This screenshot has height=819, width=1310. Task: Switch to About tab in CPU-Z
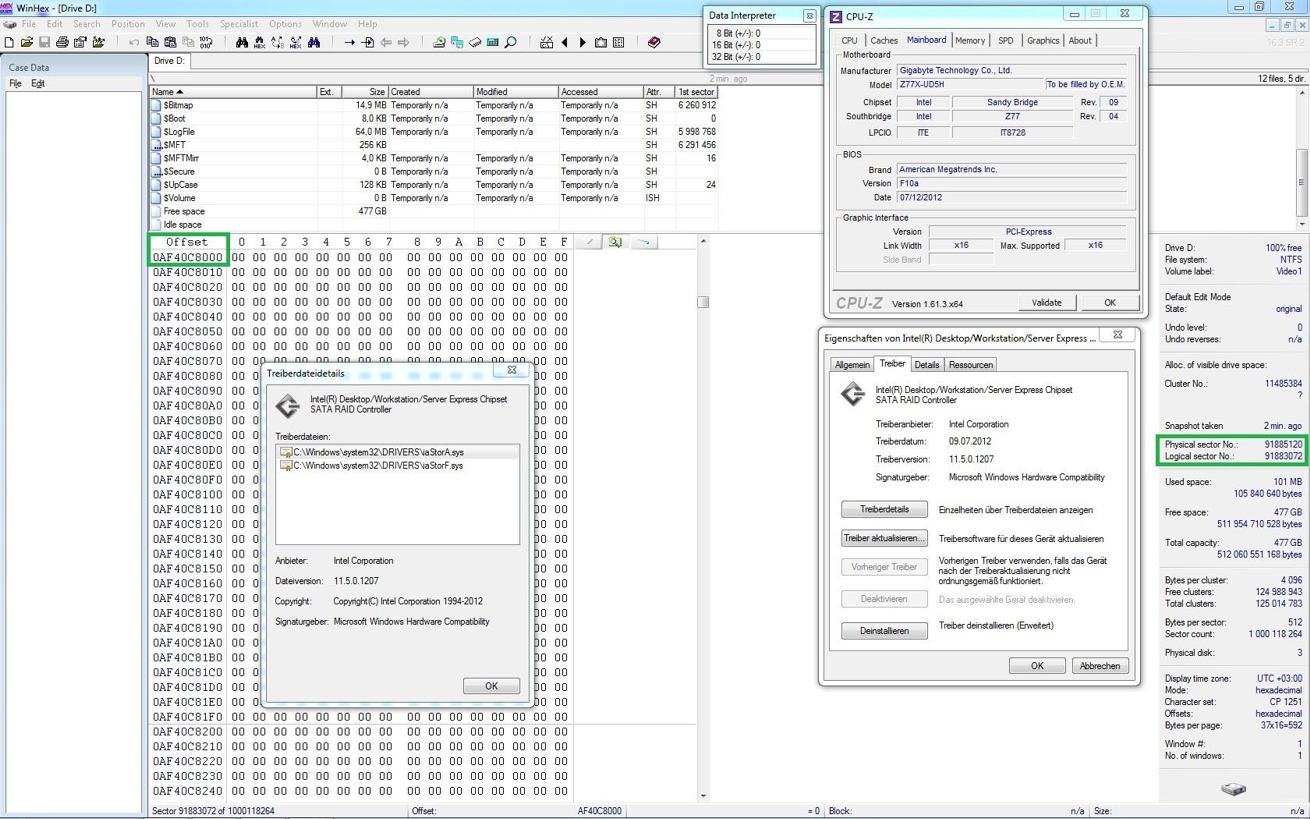(1080, 41)
